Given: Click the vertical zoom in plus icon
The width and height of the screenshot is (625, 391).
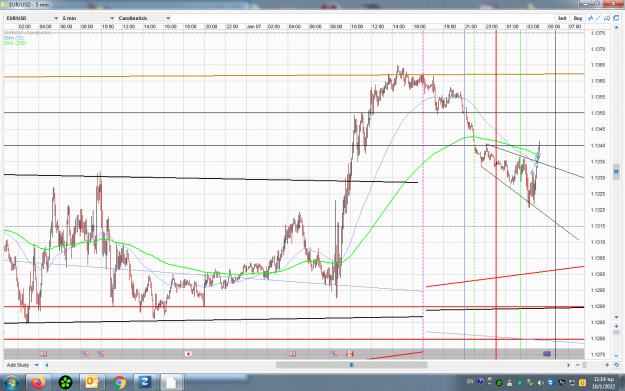Looking at the screenshot, I should [x=616, y=326].
